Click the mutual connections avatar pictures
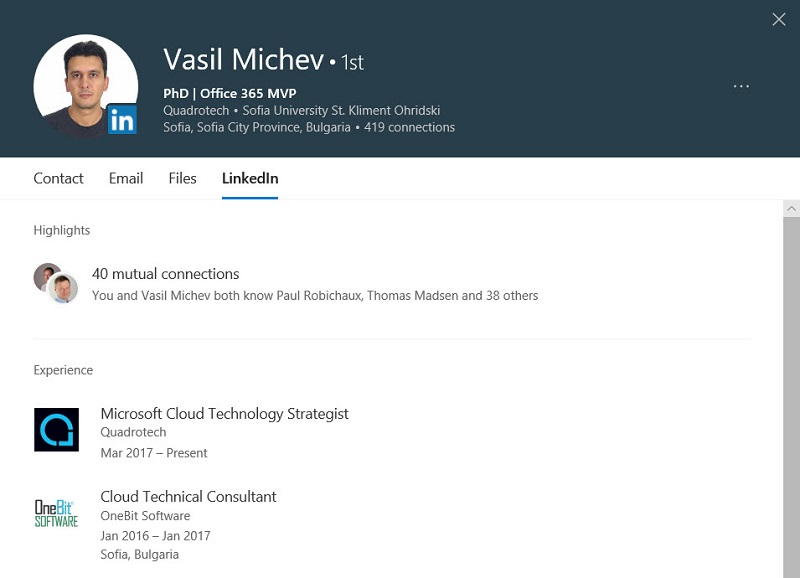Image resolution: width=800 pixels, height=578 pixels. point(56,283)
